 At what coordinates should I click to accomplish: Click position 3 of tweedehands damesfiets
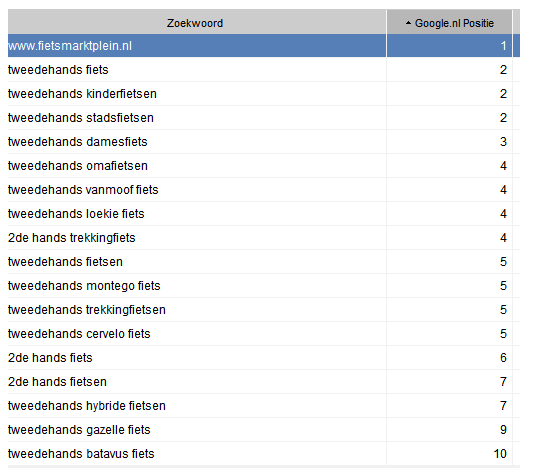pos(503,142)
